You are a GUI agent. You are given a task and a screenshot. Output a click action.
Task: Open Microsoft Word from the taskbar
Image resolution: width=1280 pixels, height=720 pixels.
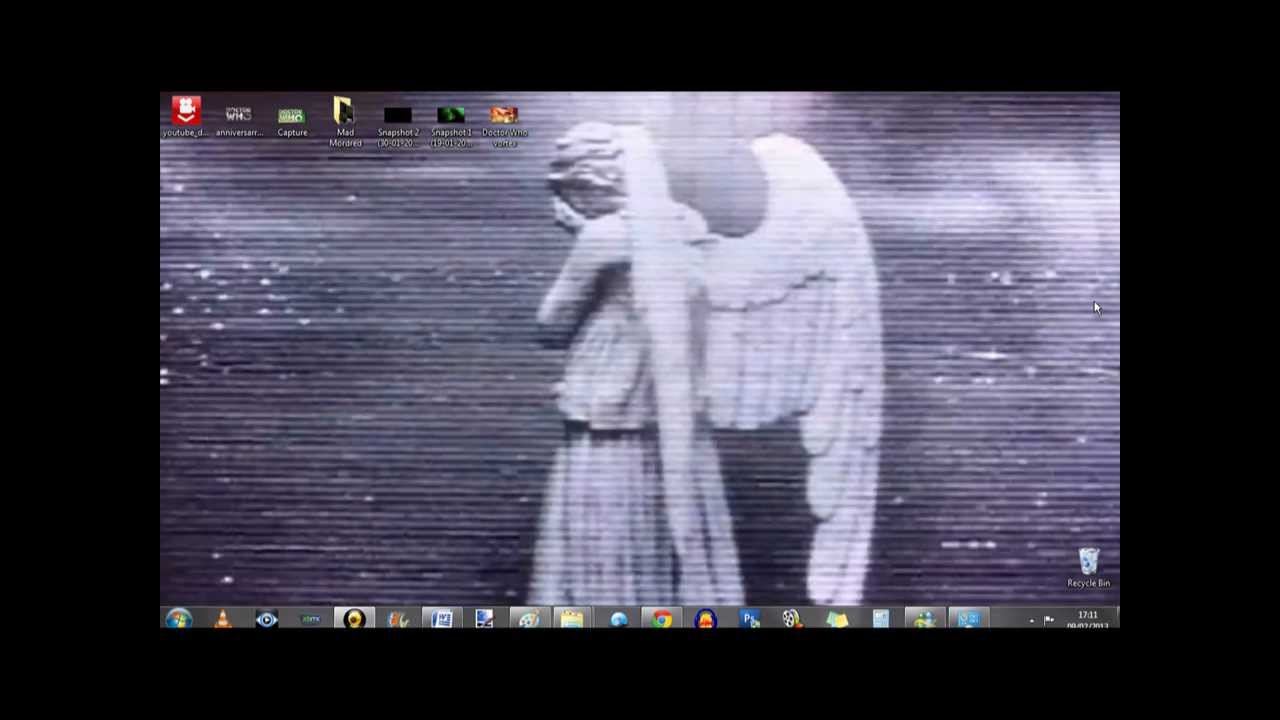(441, 619)
